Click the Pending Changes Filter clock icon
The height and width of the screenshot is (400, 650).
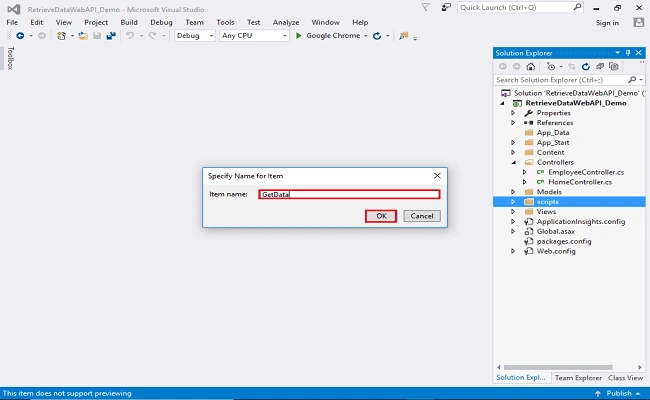click(551, 66)
